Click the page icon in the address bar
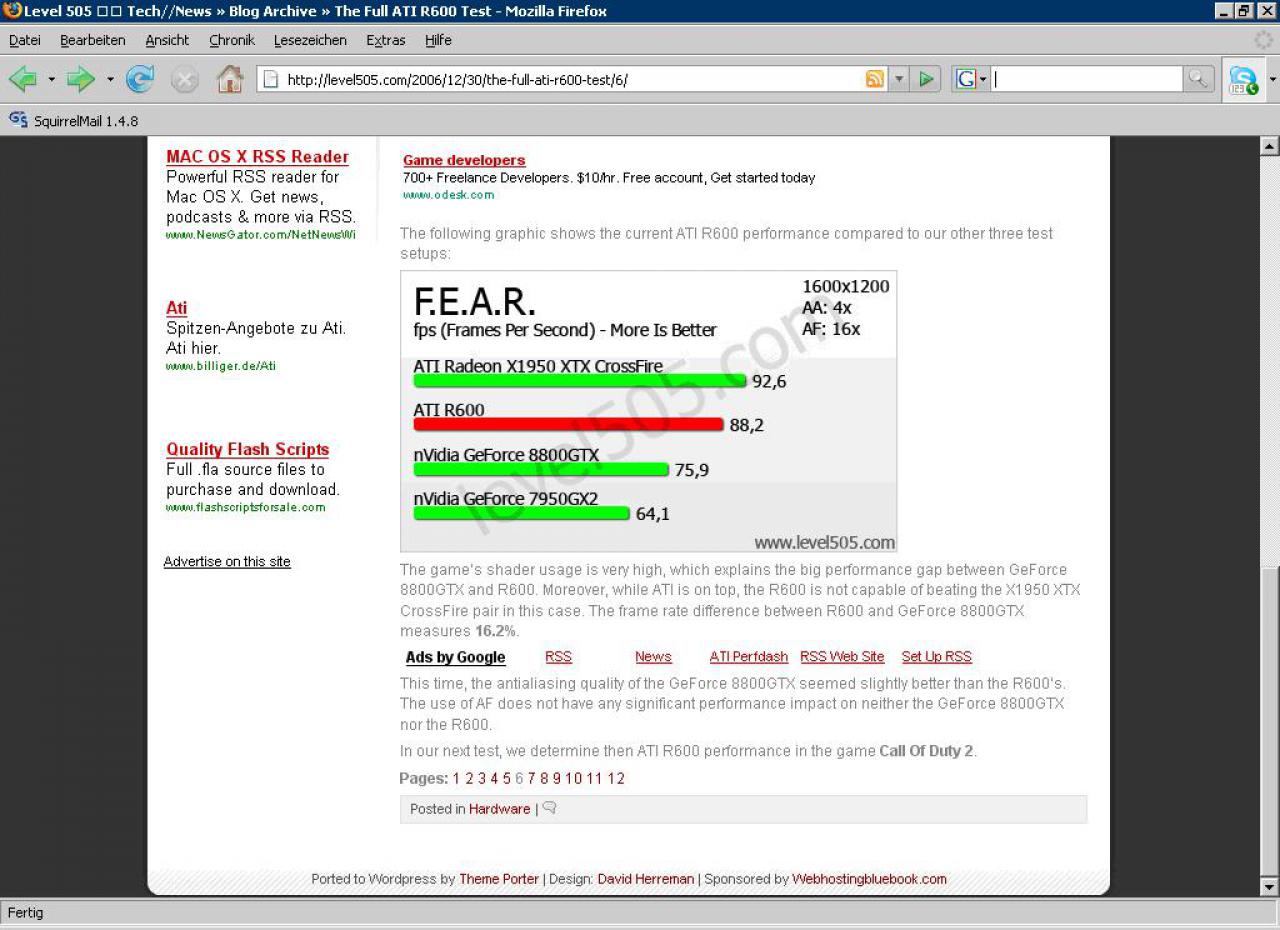This screenshot has width=1280, height=930. (x=271, y=79)
